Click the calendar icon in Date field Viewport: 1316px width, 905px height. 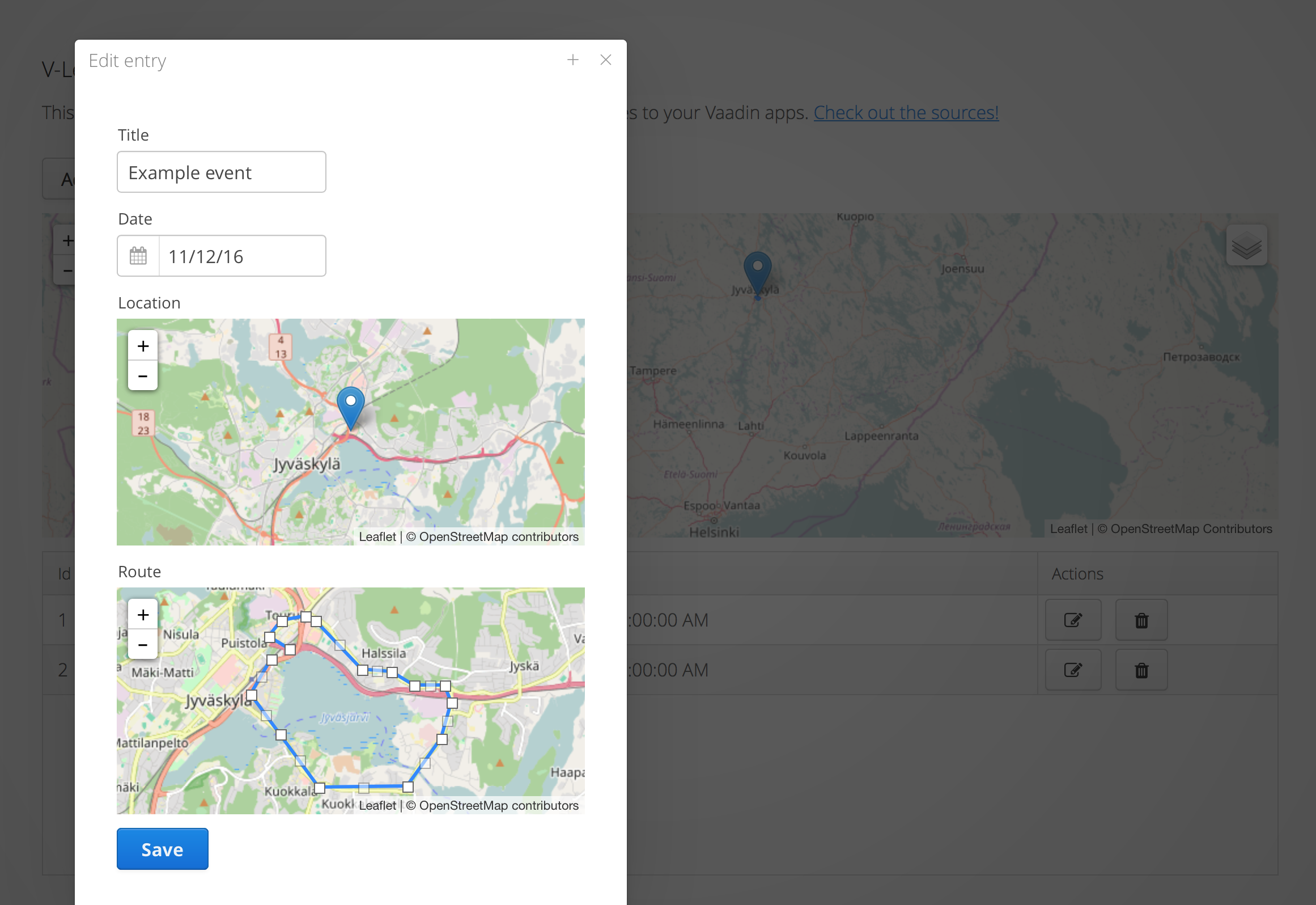click(138, 256)
